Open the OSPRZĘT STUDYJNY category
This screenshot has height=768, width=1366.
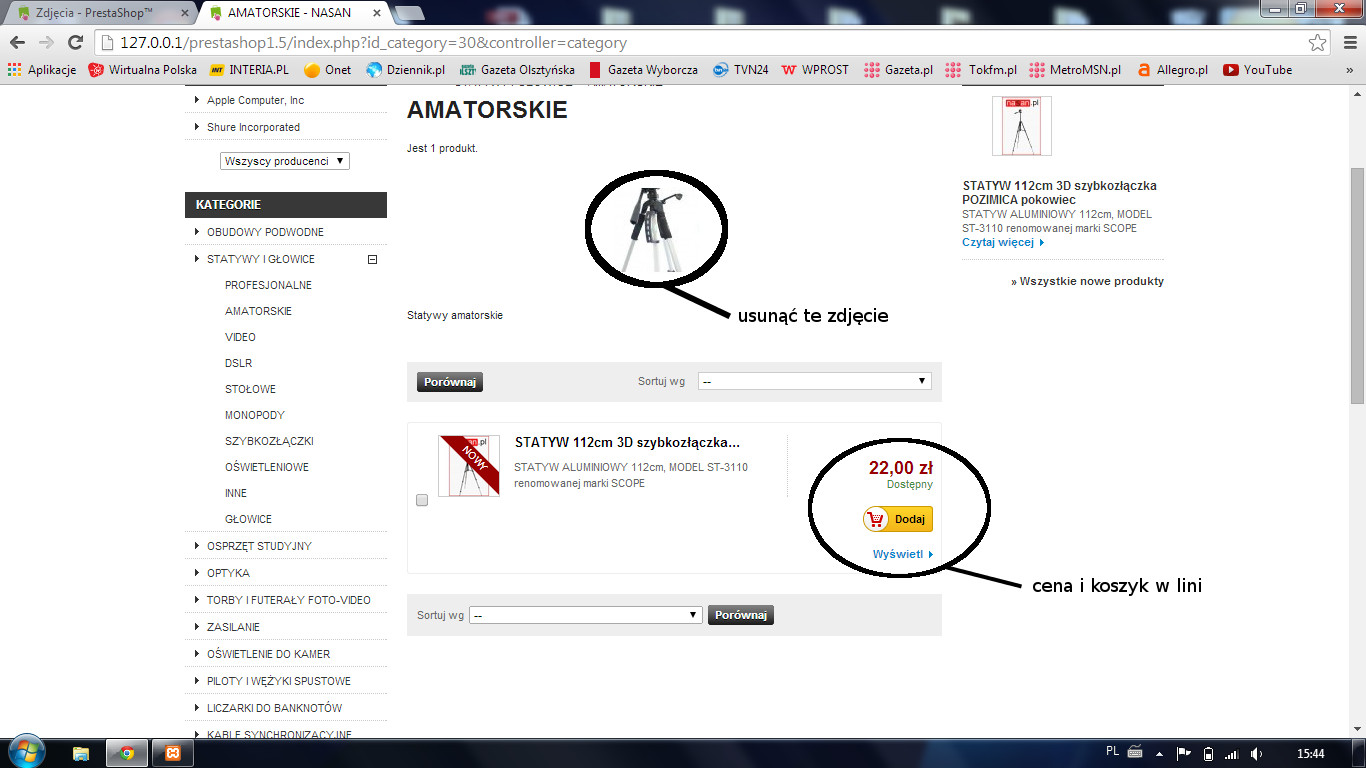tap(259, 546)
